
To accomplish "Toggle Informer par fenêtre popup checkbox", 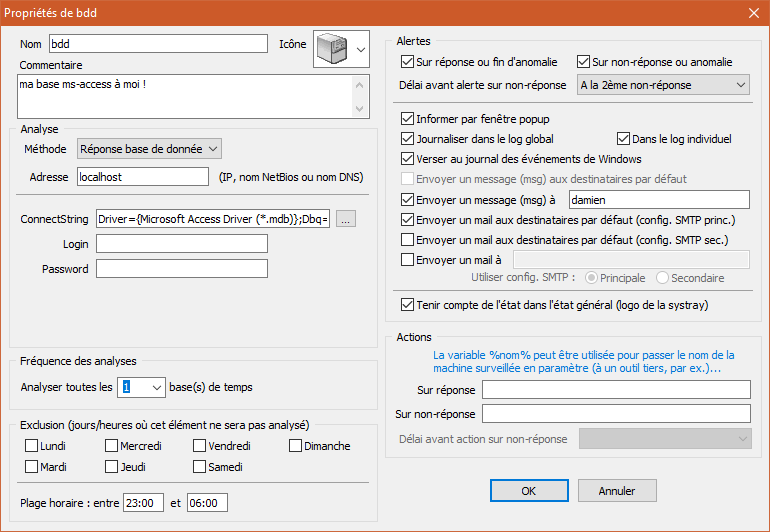I will pyautogui.click(x=407, y=118).
